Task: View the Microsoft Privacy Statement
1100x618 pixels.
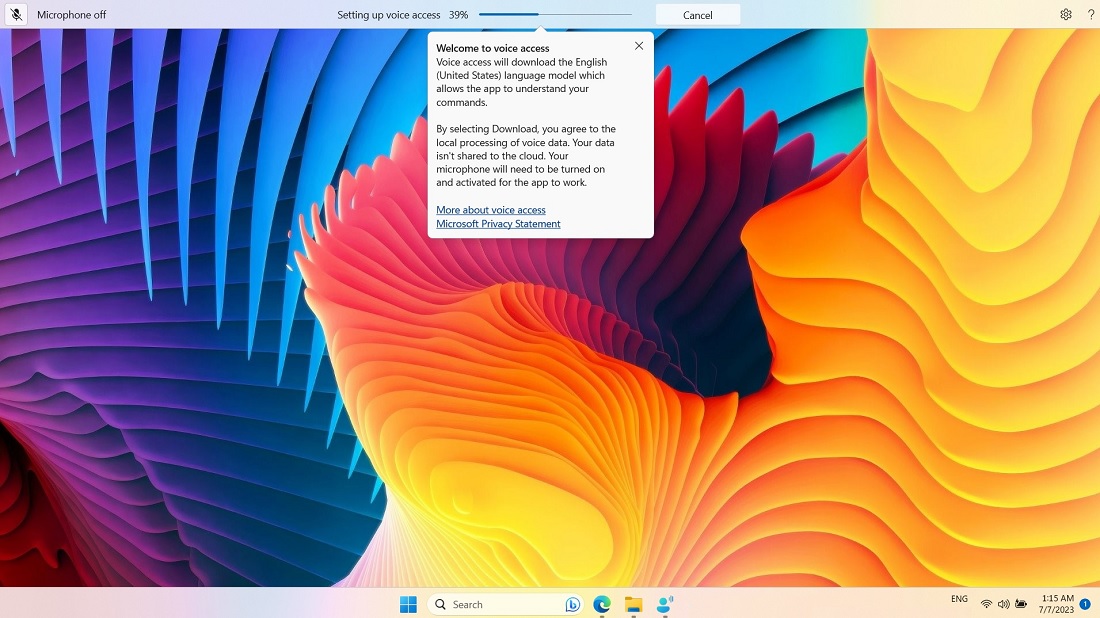Action: pos(497,224)
